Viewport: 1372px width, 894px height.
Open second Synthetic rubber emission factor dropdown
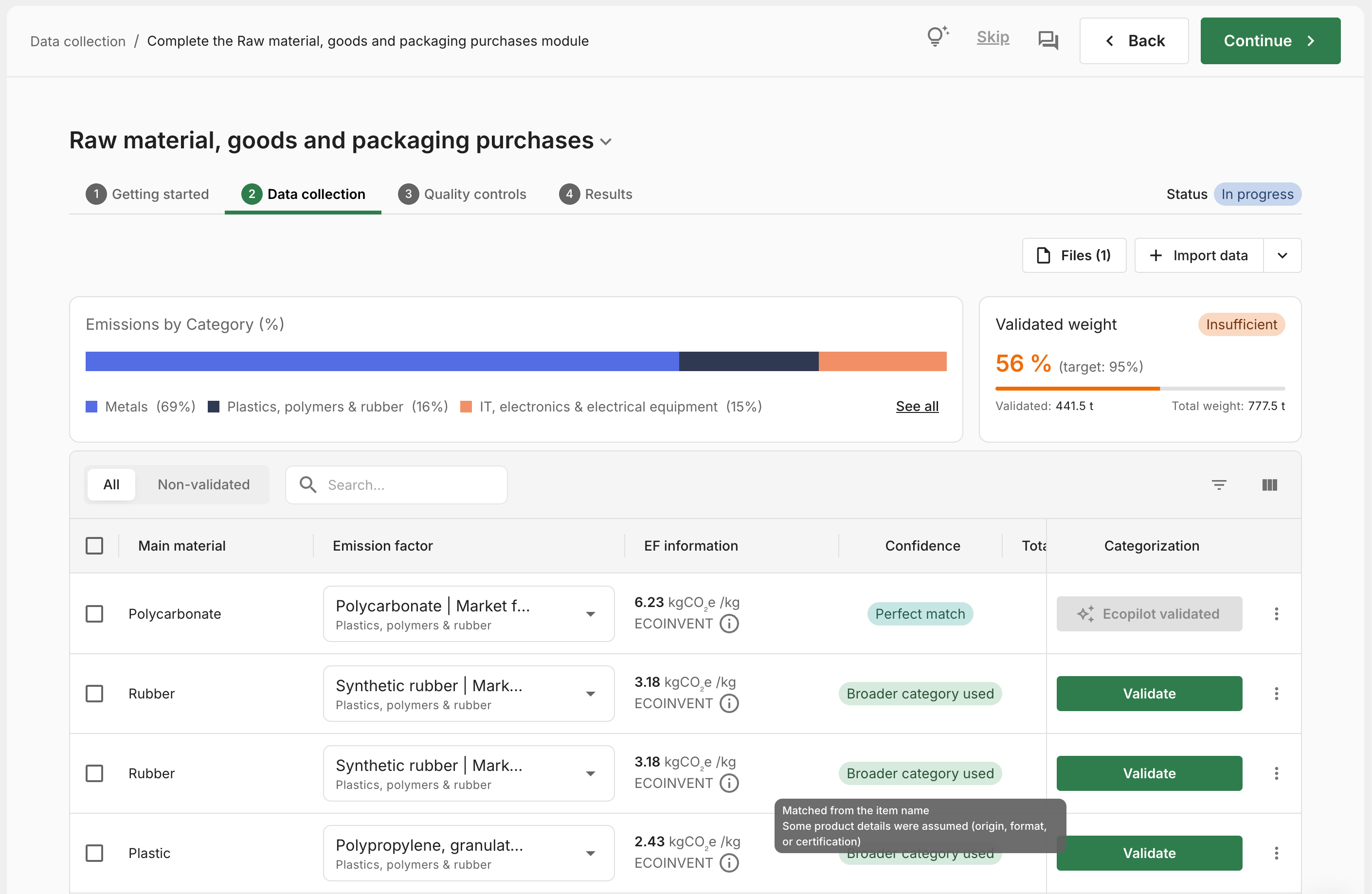pyautogui.click(x=469, y=773)
